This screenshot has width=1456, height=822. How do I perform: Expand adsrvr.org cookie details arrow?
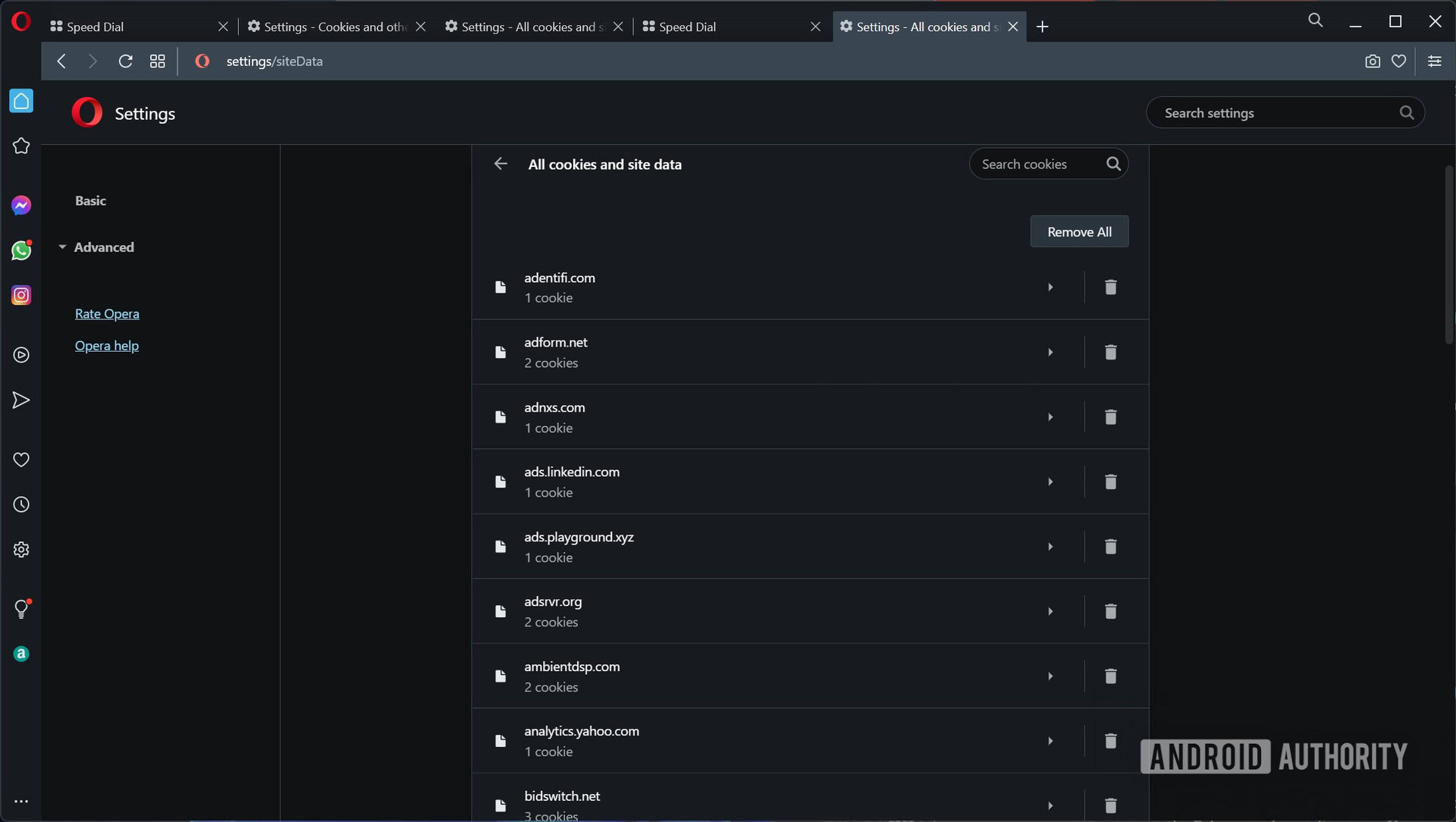[1050, 611]
